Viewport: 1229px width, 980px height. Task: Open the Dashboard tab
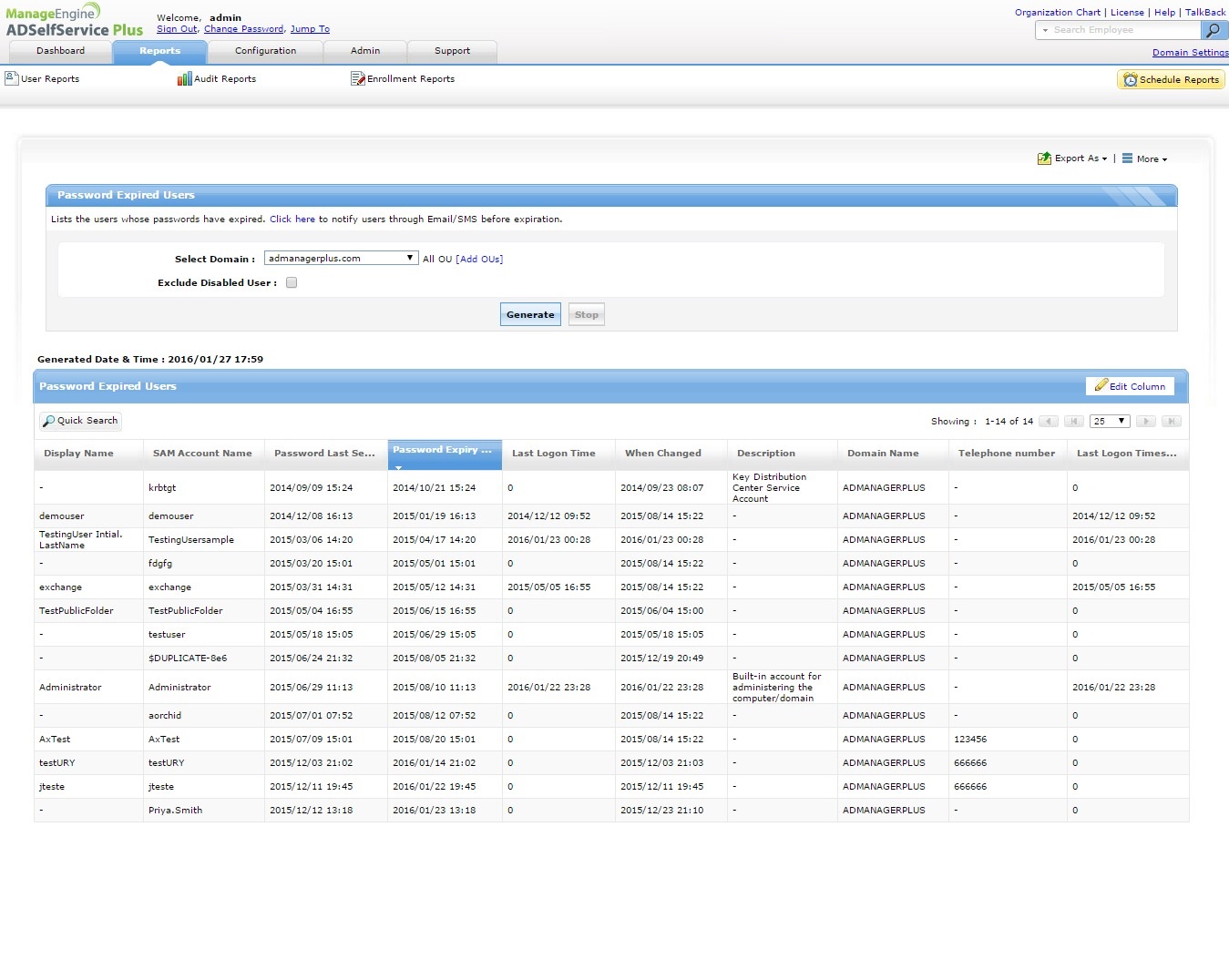[60, 51]
